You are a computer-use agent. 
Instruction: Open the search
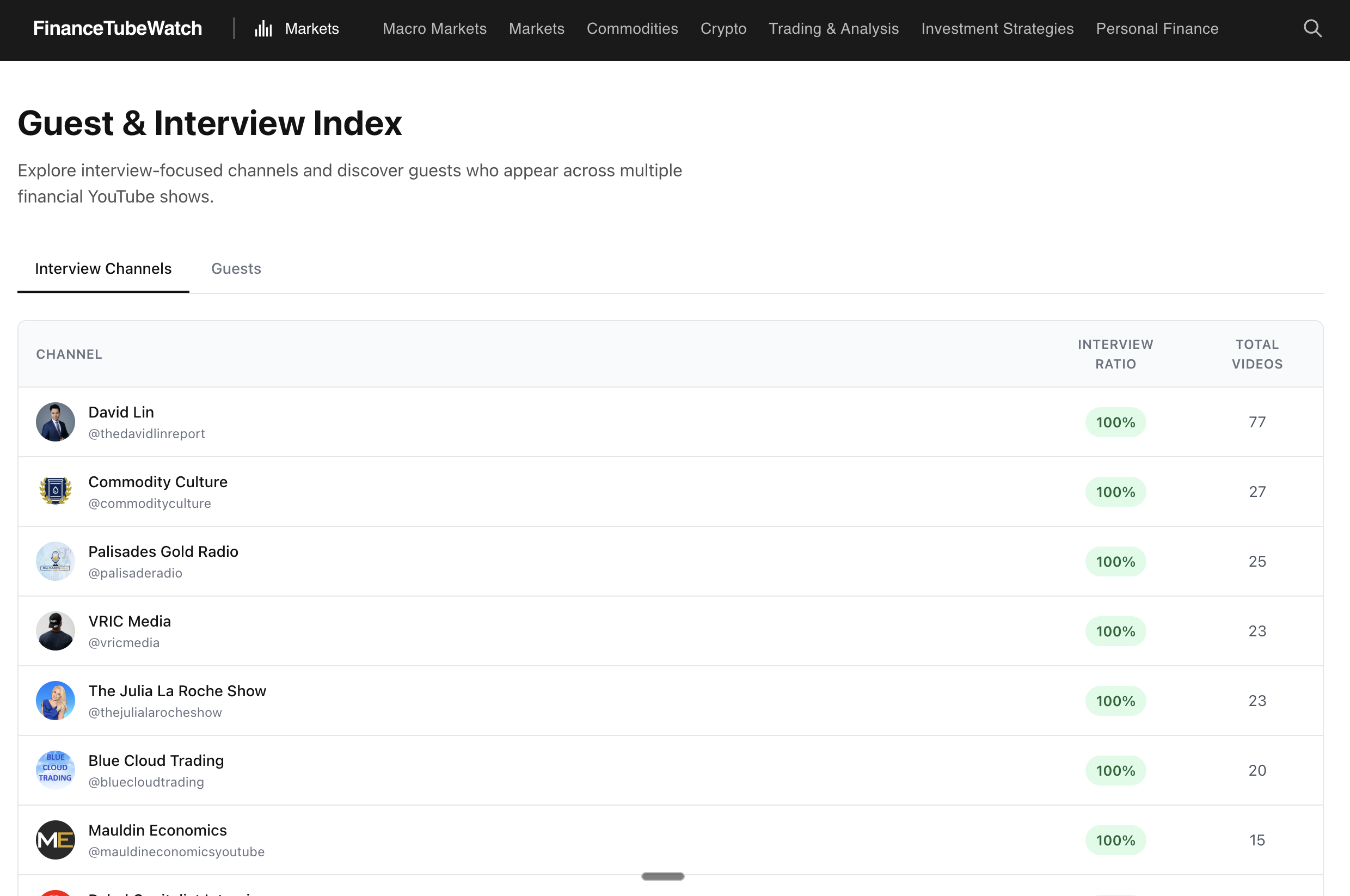(1312, 28)
